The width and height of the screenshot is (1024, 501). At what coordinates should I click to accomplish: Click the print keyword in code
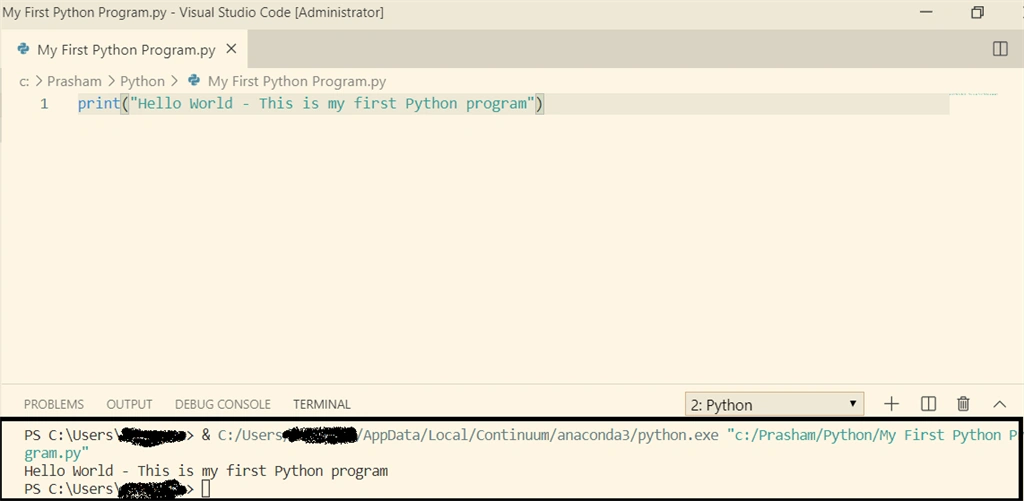pos(99,104)
